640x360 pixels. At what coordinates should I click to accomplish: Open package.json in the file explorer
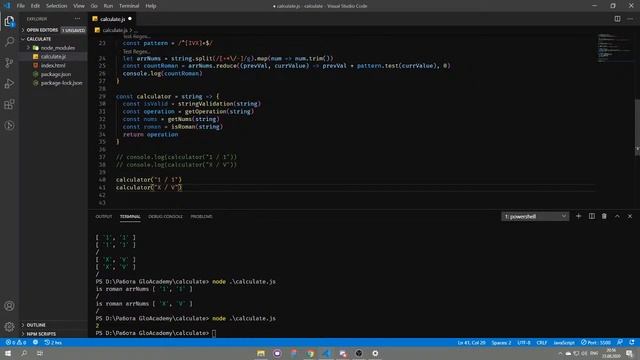pos(53,74)
